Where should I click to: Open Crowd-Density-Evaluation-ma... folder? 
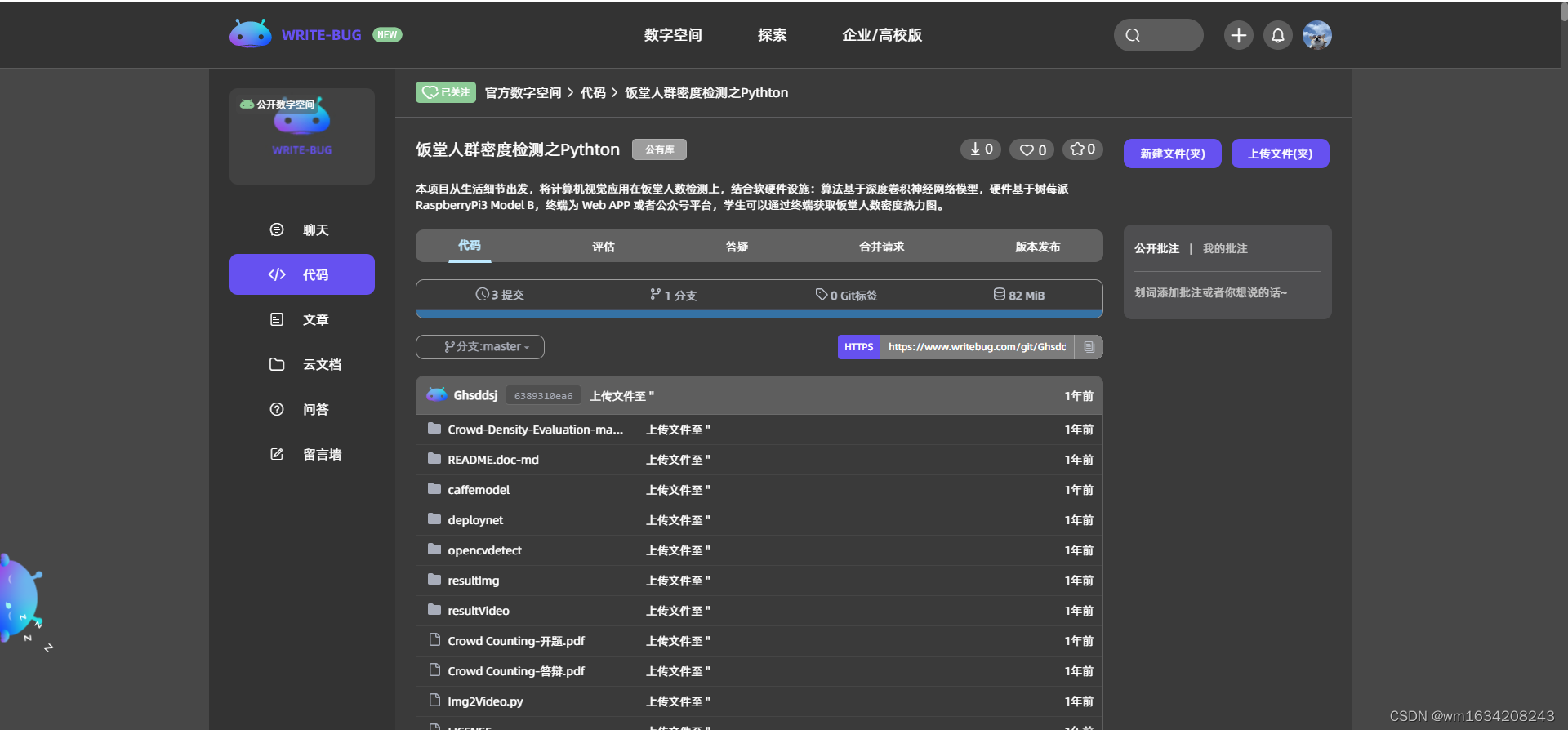click(x=535, y=430)
